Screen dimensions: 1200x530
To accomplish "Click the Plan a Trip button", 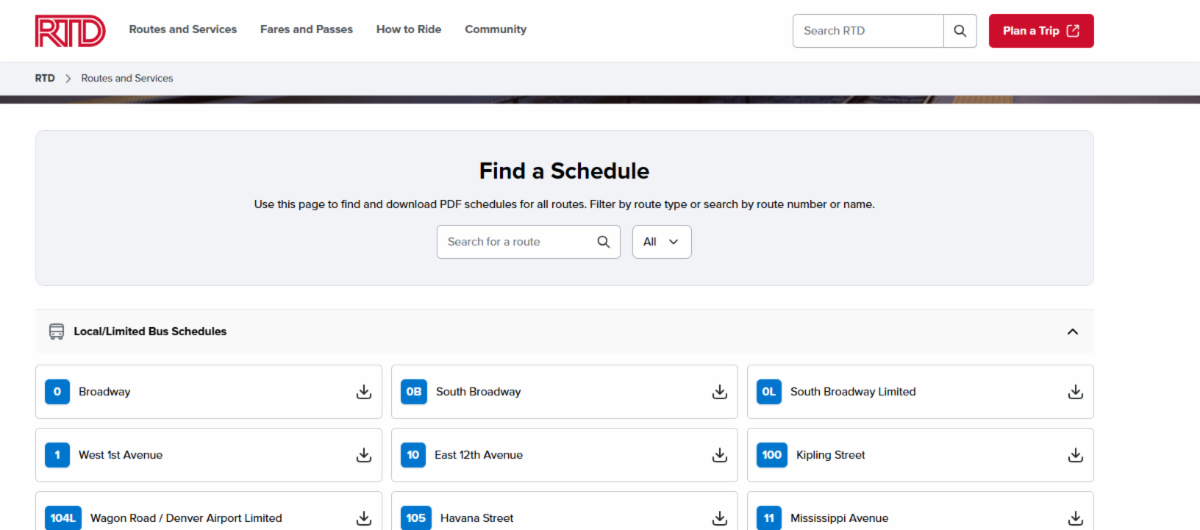I will pyautogui.click(x=1040, y=31).
